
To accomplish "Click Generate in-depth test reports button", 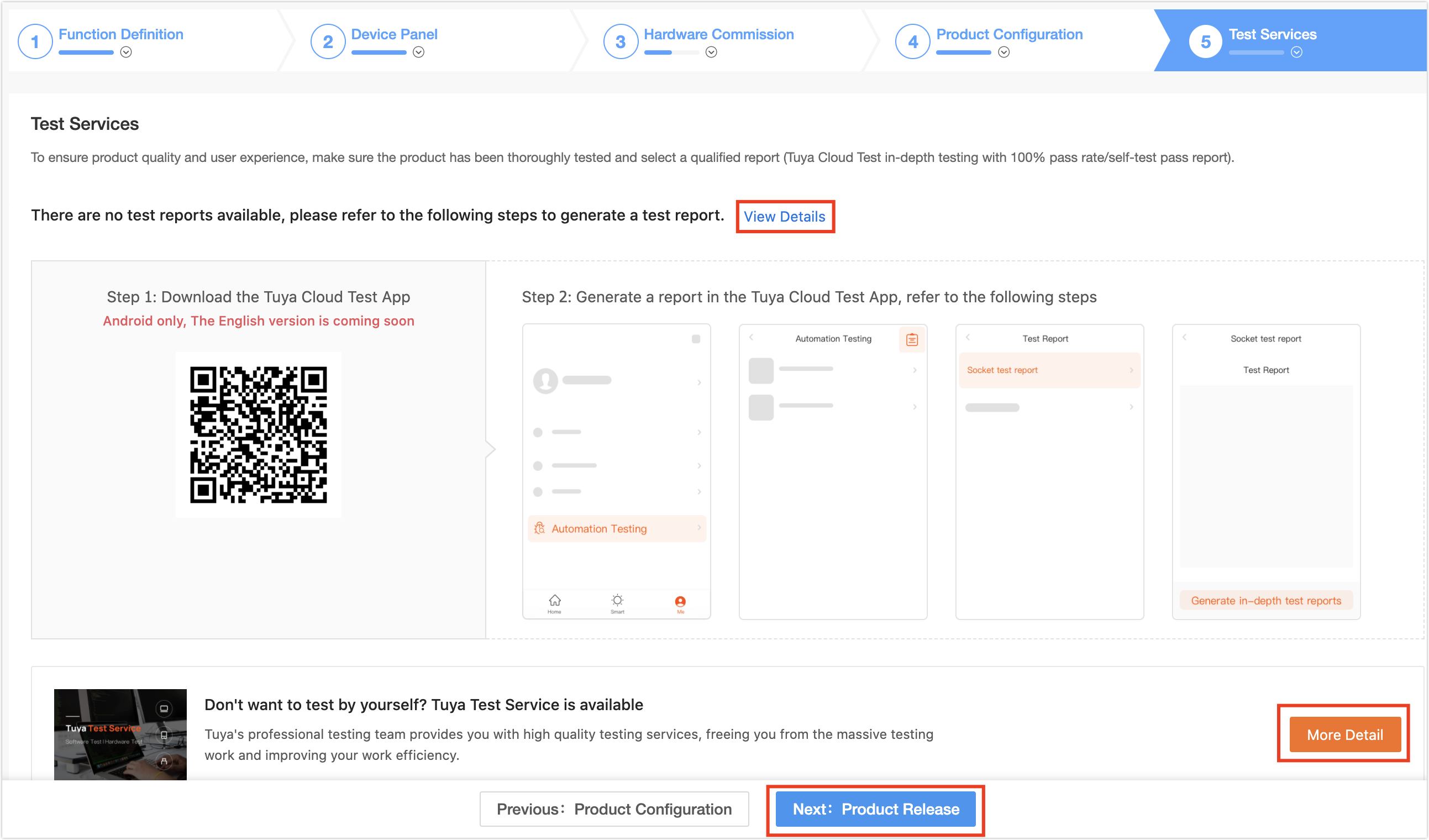I will coord(1265,601).
